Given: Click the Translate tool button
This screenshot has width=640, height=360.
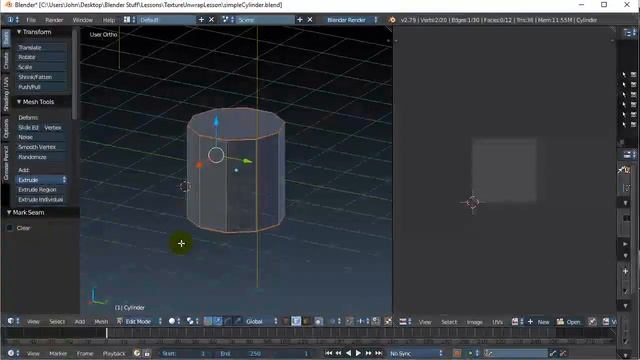Looking at the screenshot, I should [x=41, y=47].
